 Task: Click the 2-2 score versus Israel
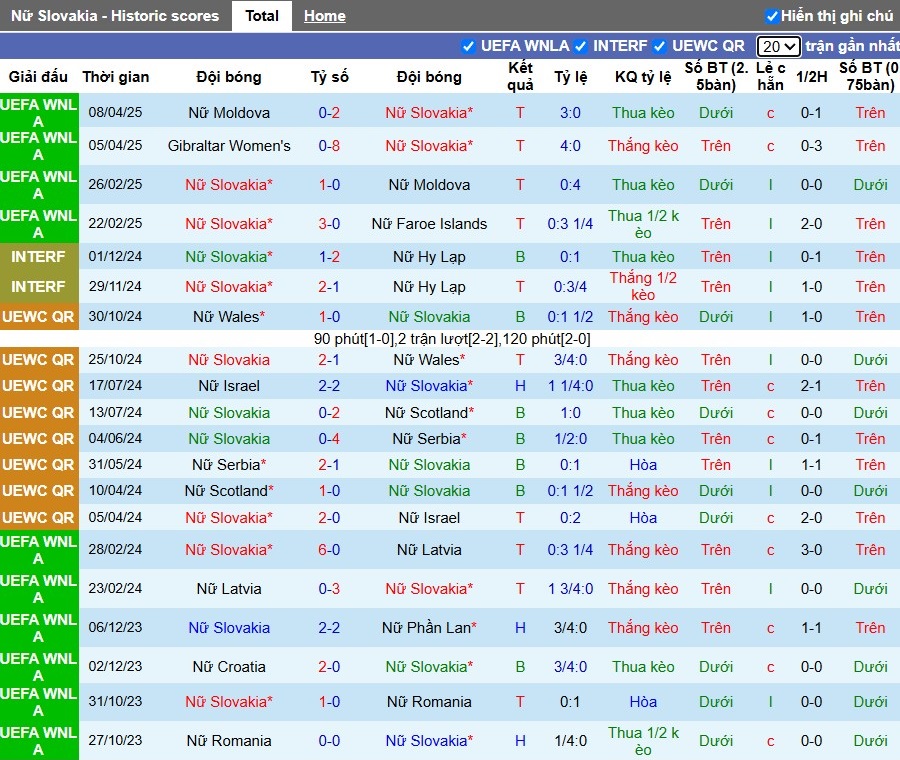tap(329, 386)
